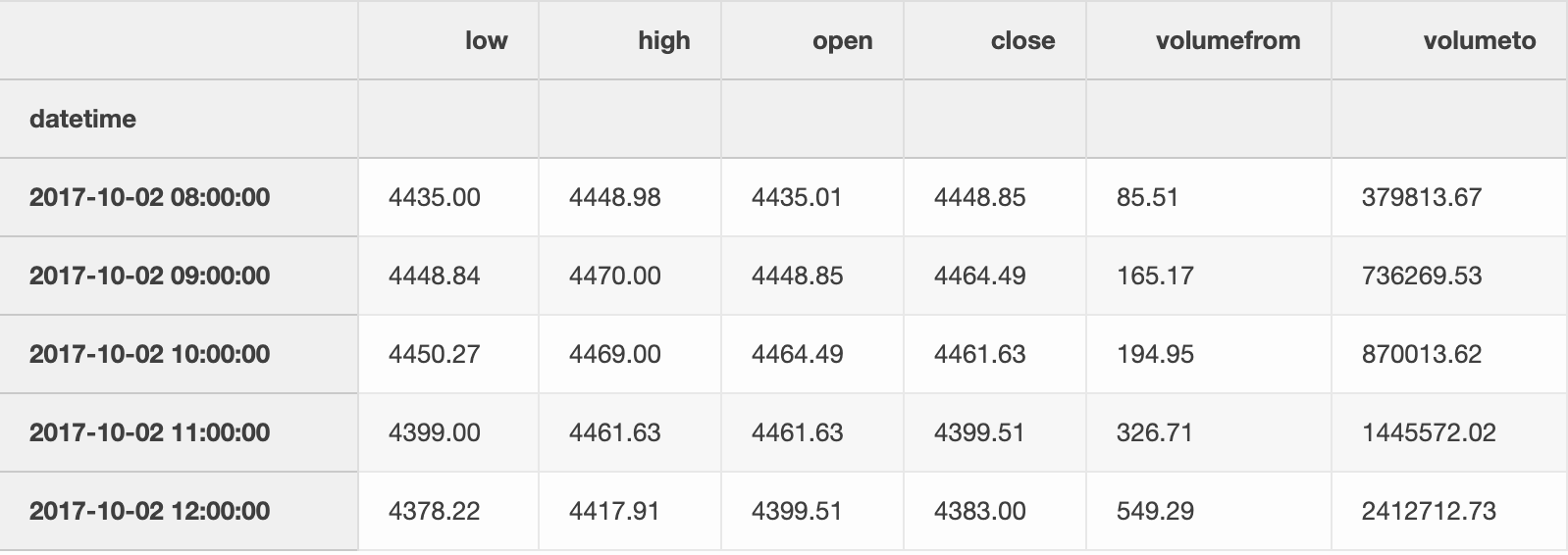Click row label 2017-10-02 10:00:00
Viewport: 1568px width, 555px height.
point(149,354)
